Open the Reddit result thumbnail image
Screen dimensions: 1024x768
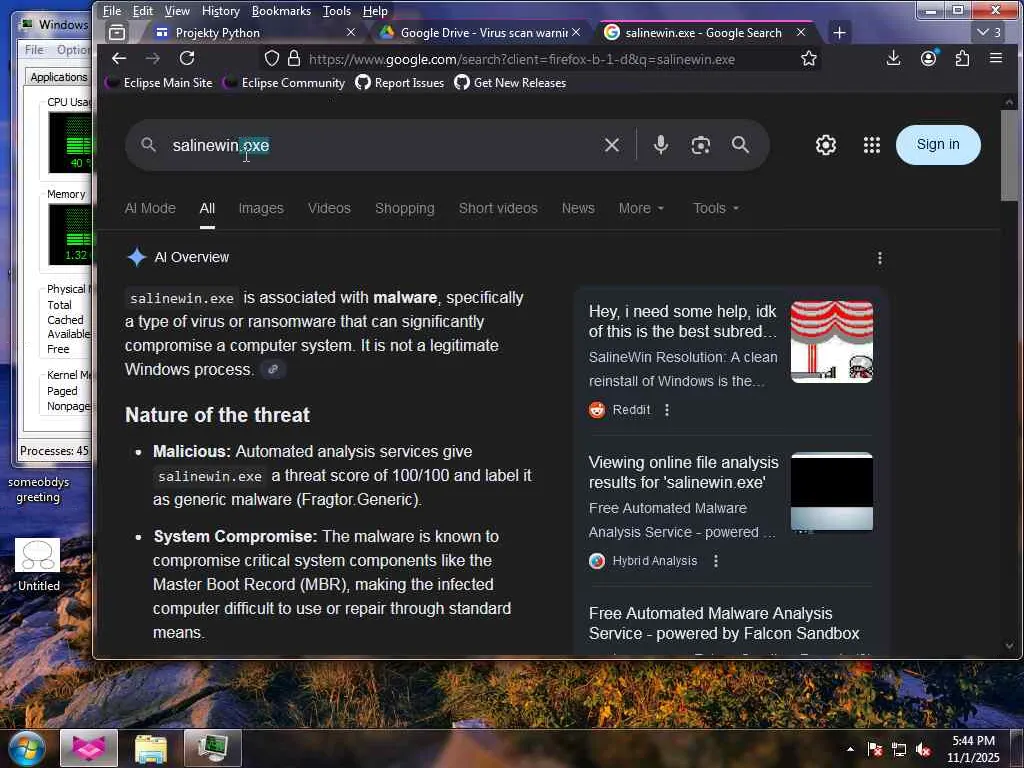832,342
